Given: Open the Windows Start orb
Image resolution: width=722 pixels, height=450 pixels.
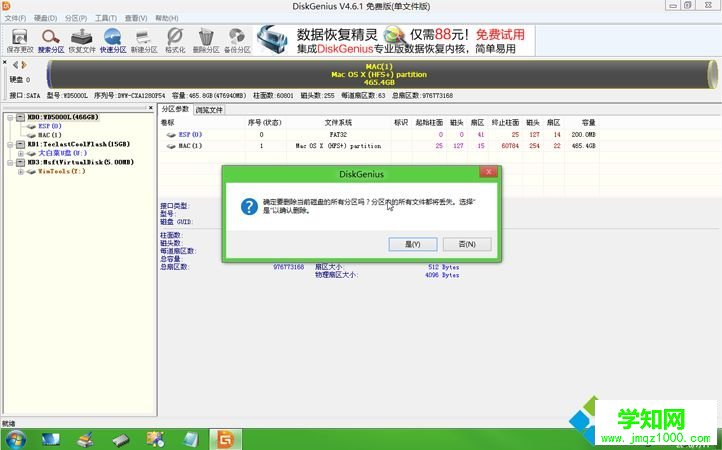Looking at the screenshot, I should pyautogui.click(x=16, y=439).
